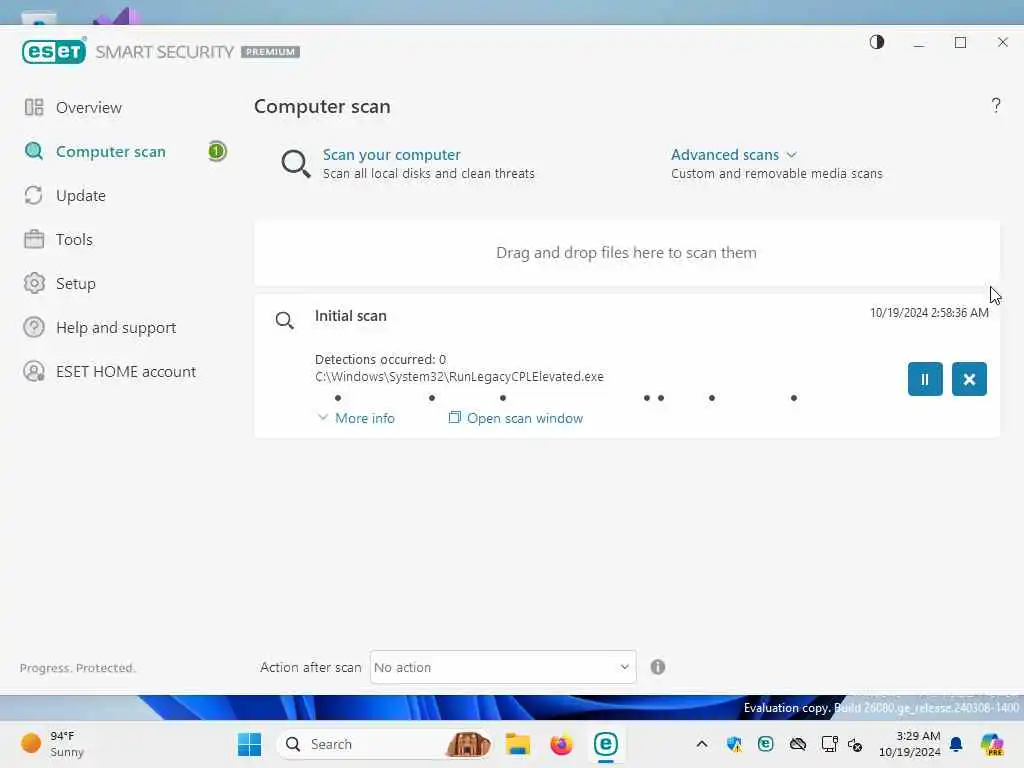Click the scanned file path text
1024x768 pixels.
459,377
